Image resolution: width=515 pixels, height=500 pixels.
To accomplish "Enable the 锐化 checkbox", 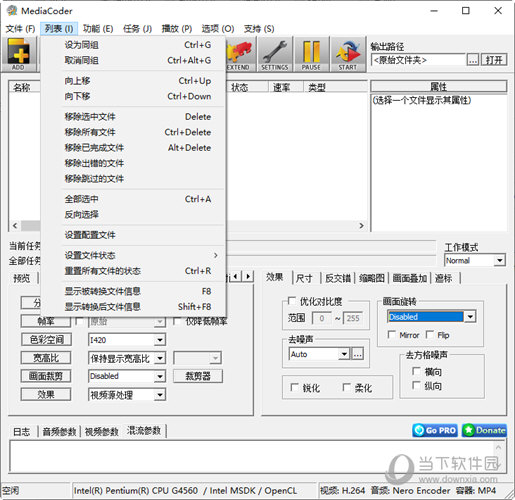I will 294,387.
